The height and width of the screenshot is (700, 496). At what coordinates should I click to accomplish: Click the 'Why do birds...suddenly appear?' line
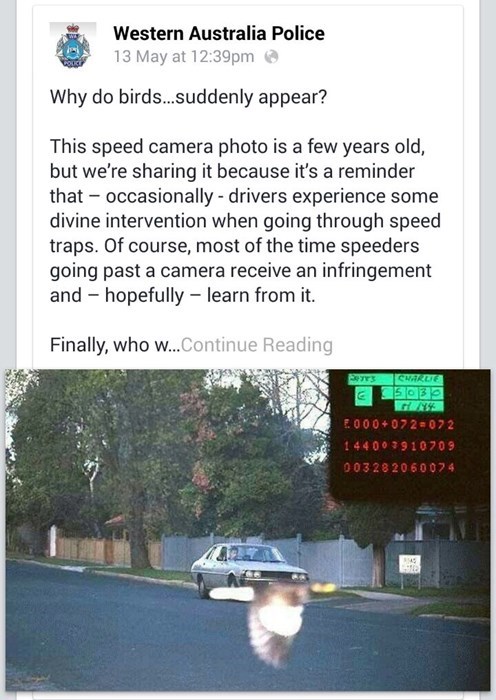click(x=188, y=97)
